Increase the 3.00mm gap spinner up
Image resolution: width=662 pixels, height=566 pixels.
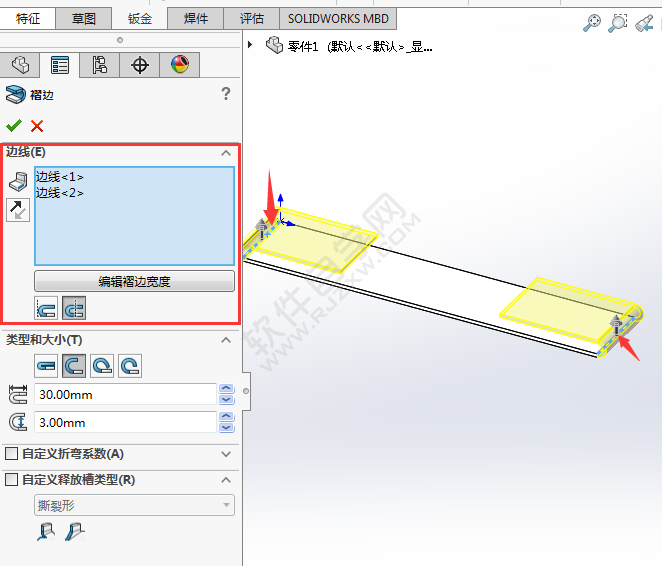tap(227, 416)
